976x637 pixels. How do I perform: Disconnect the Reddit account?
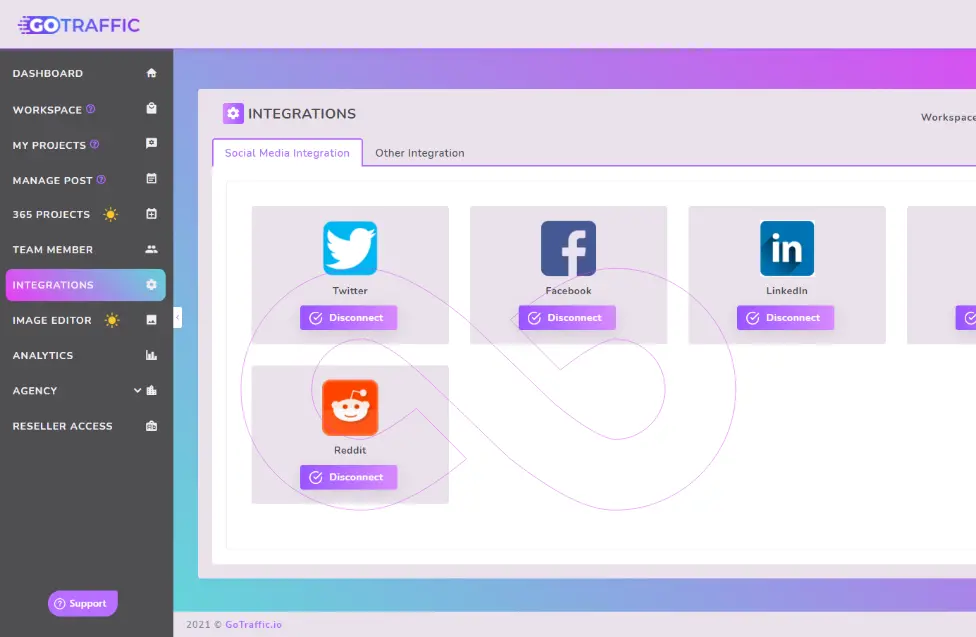(349, 477)
